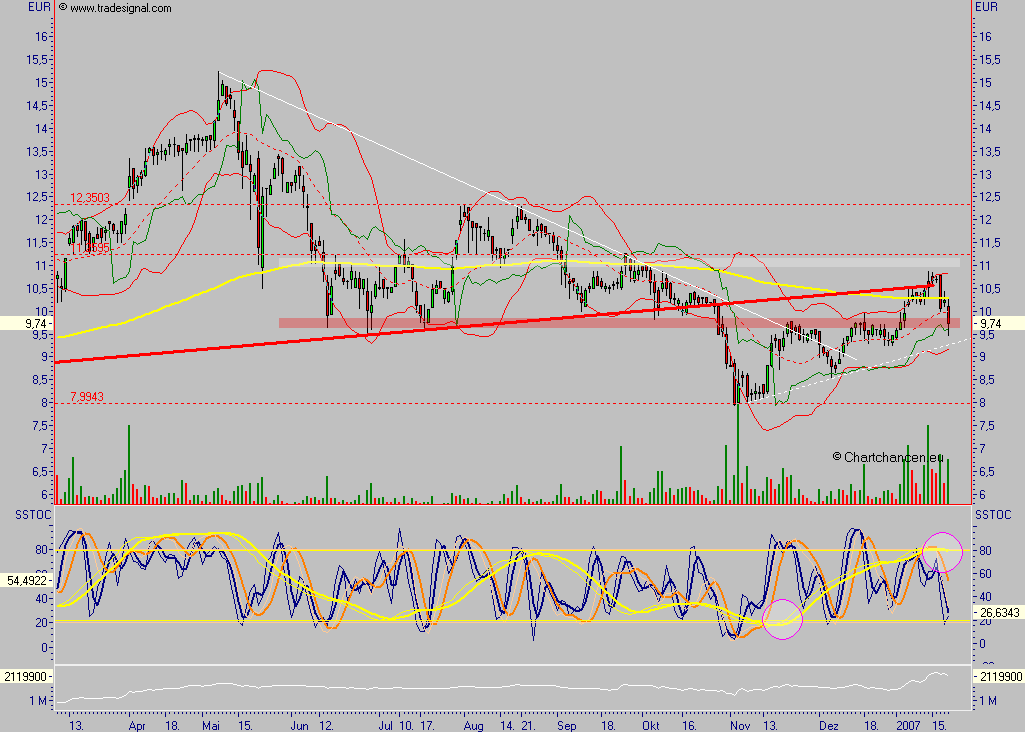The height and width of the screenshot is (732, 1025).
Task: Click the 9,74 price tag on left axis
Action: [x=28, y=323]
